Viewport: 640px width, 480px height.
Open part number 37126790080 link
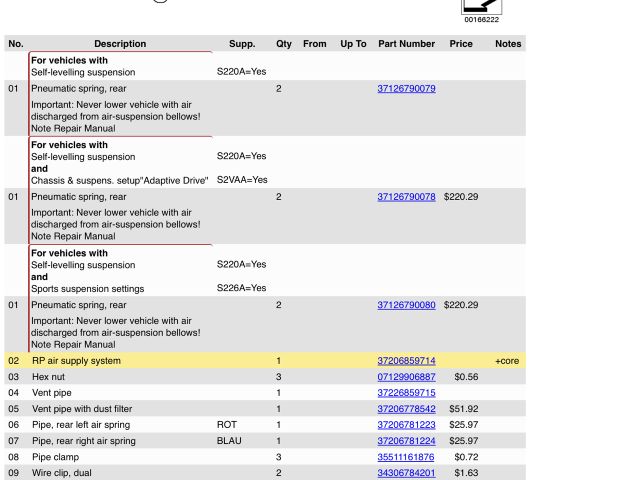(406, 305)
